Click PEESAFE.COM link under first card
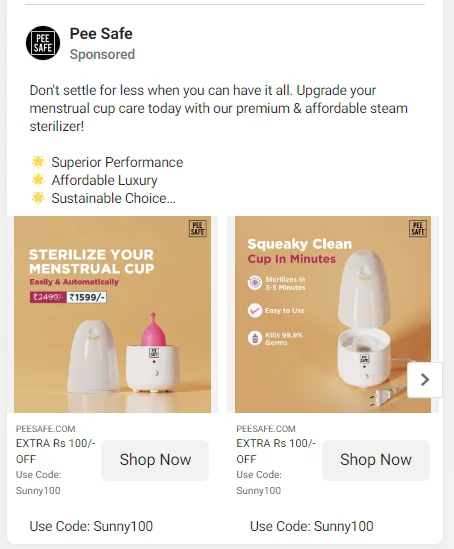The width and height of the screenshot is (454, 549). (46, 429)
